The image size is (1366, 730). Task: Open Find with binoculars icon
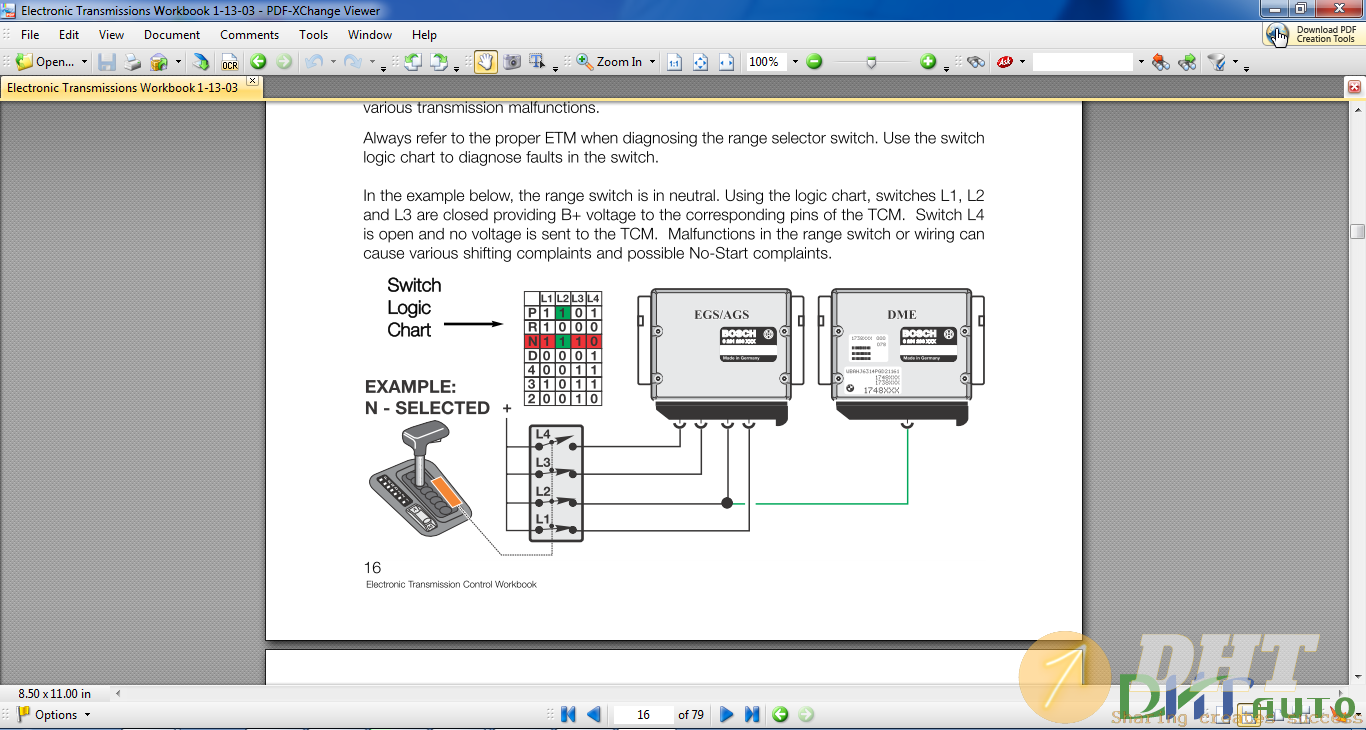click(x=976, y=62)
